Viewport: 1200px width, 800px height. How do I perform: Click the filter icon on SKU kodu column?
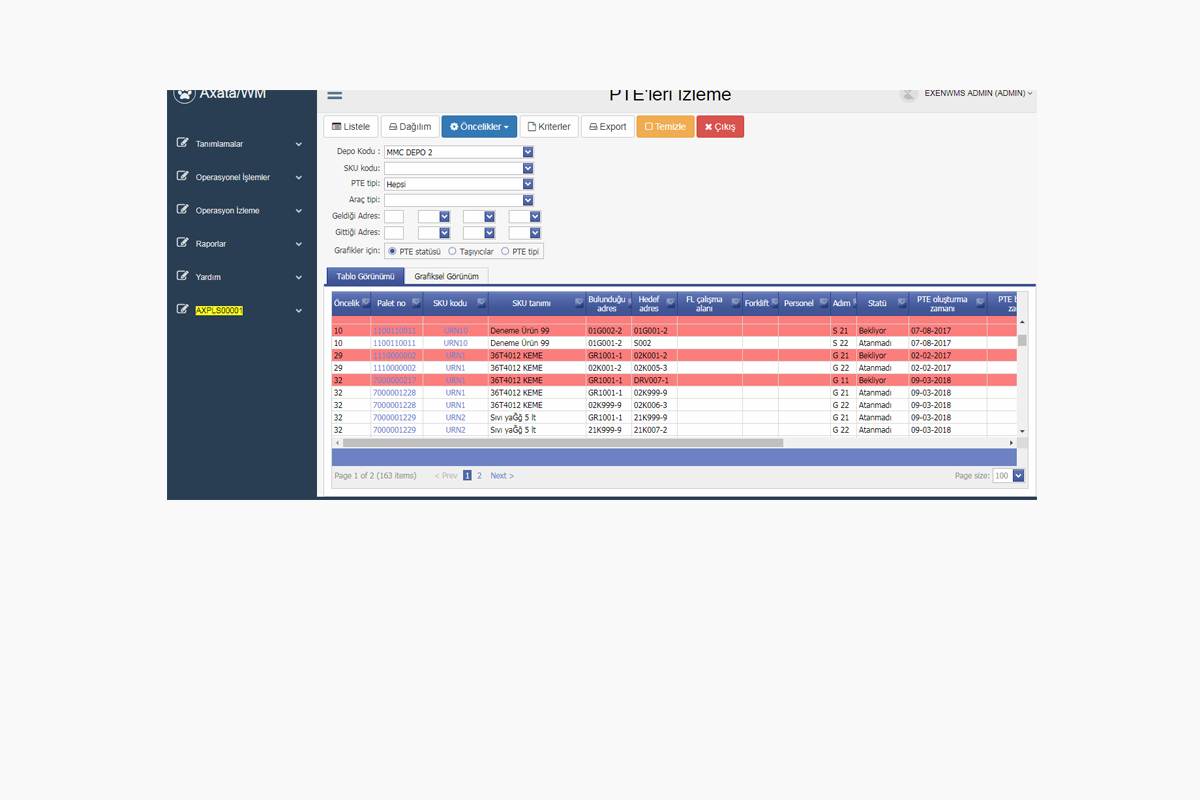point(481,302)
